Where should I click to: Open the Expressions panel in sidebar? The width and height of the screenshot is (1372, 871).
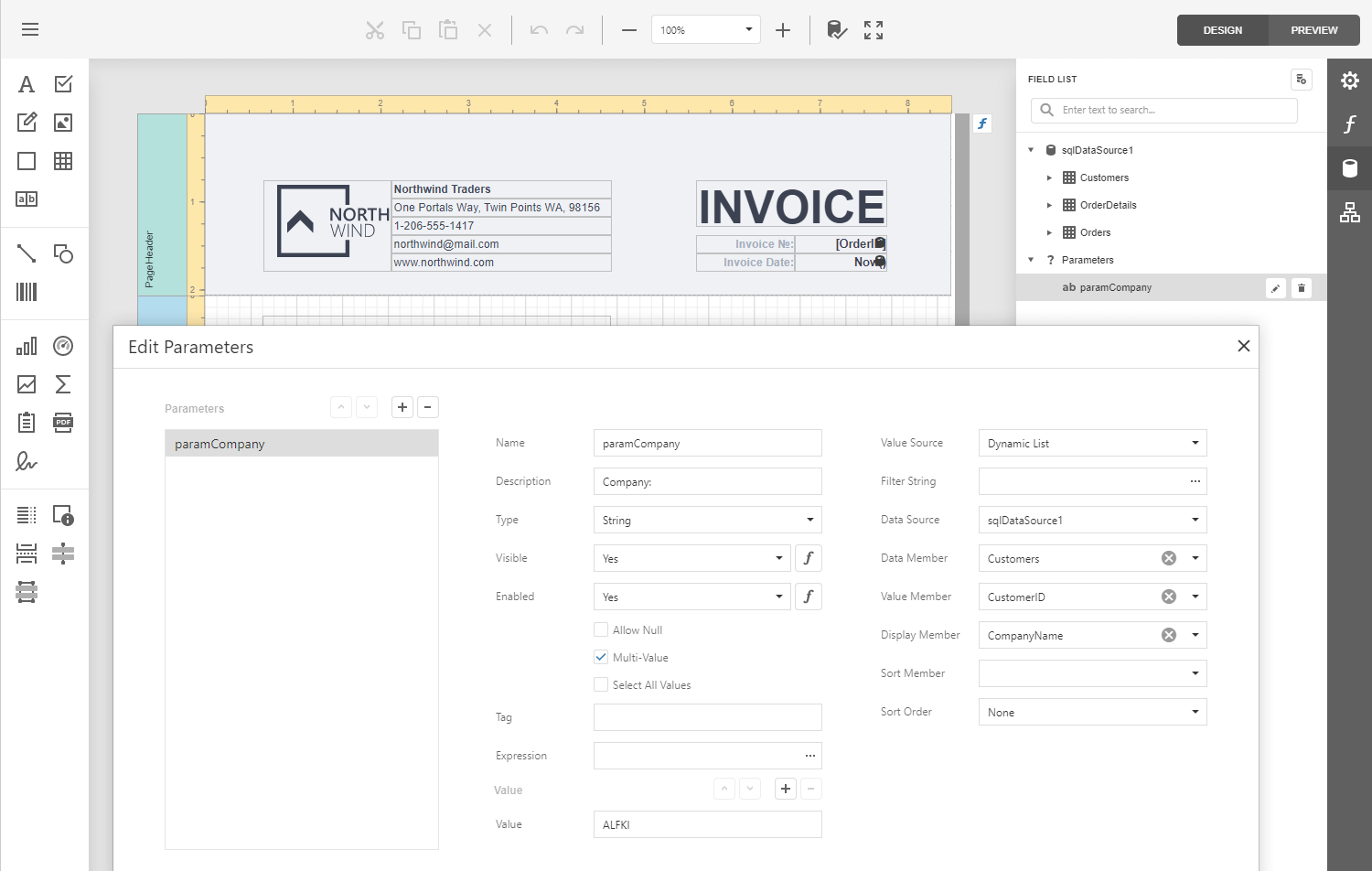click(x=1349, y=124)
